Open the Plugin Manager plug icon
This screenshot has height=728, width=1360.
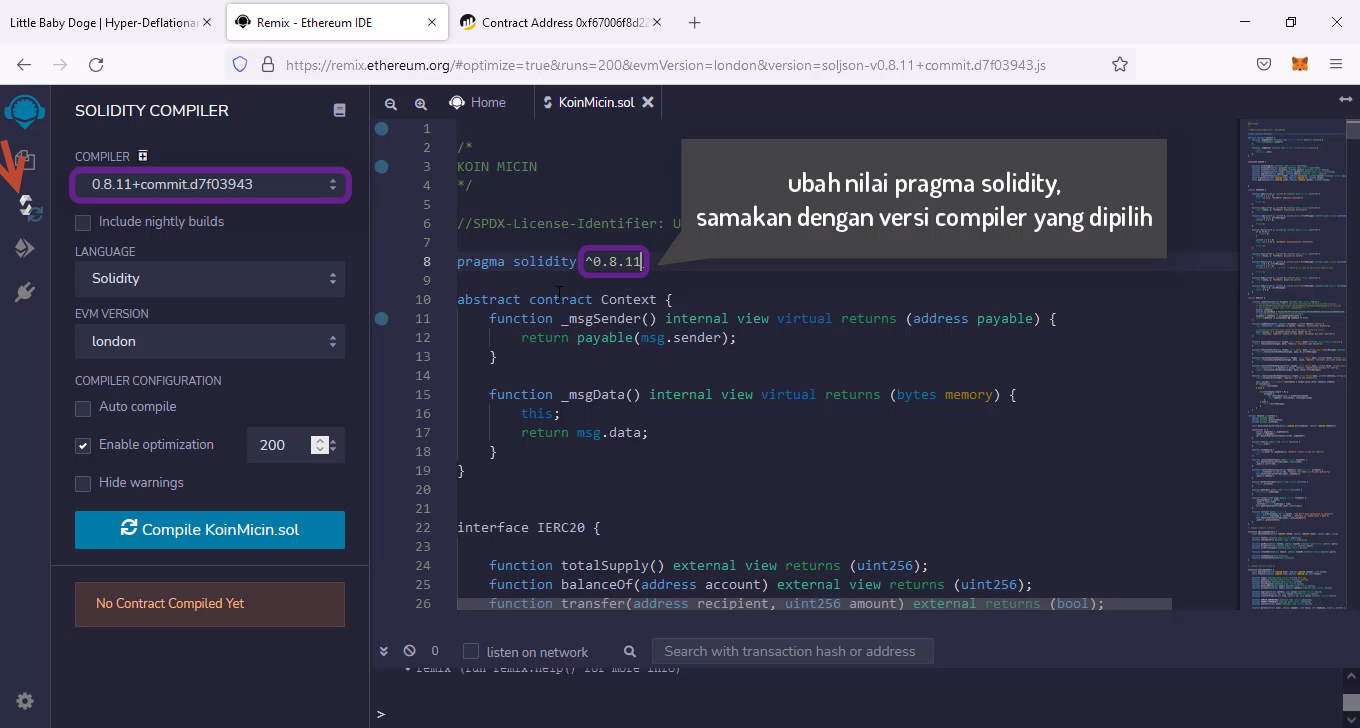click(25, 292)
